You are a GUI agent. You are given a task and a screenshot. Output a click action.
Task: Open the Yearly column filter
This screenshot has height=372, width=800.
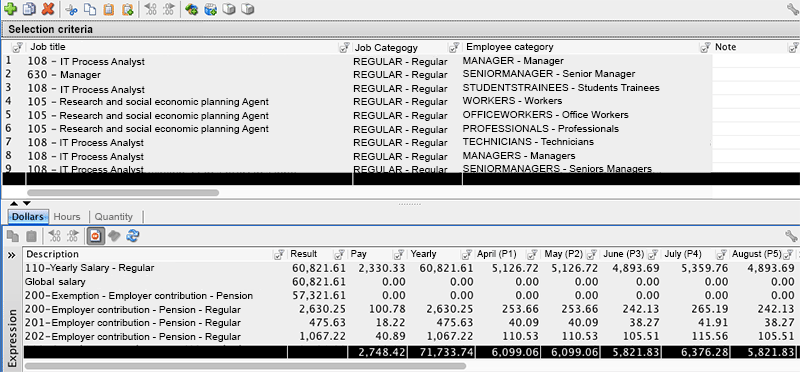466,254
